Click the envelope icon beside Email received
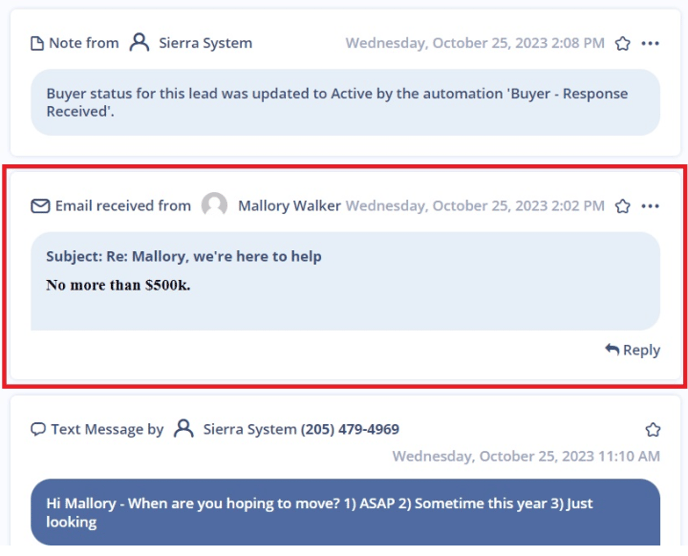Viewport: 688px width, 556px height. (x=40, y=206)
